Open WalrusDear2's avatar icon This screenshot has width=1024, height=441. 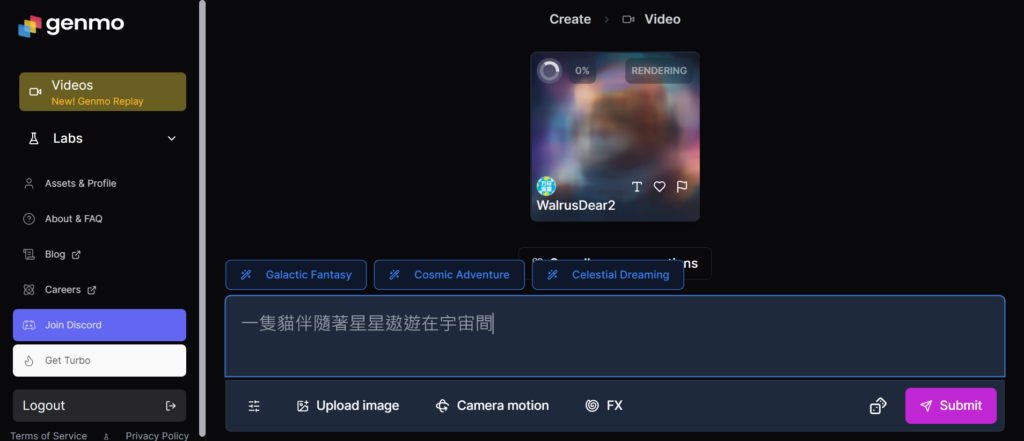pos(546,186)
